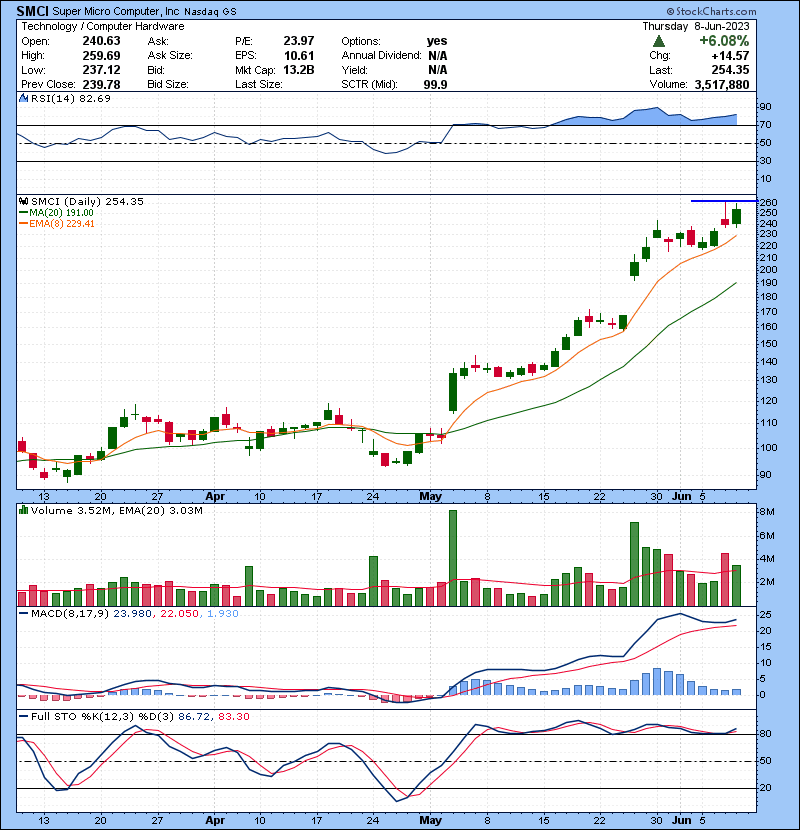Click the orange EMA(8) legend line marker

click(23, 223)
